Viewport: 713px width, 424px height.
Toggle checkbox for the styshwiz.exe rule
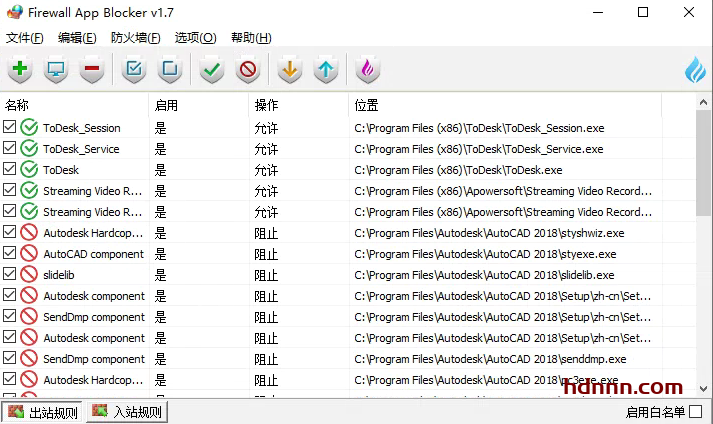[x=10, y=232]
